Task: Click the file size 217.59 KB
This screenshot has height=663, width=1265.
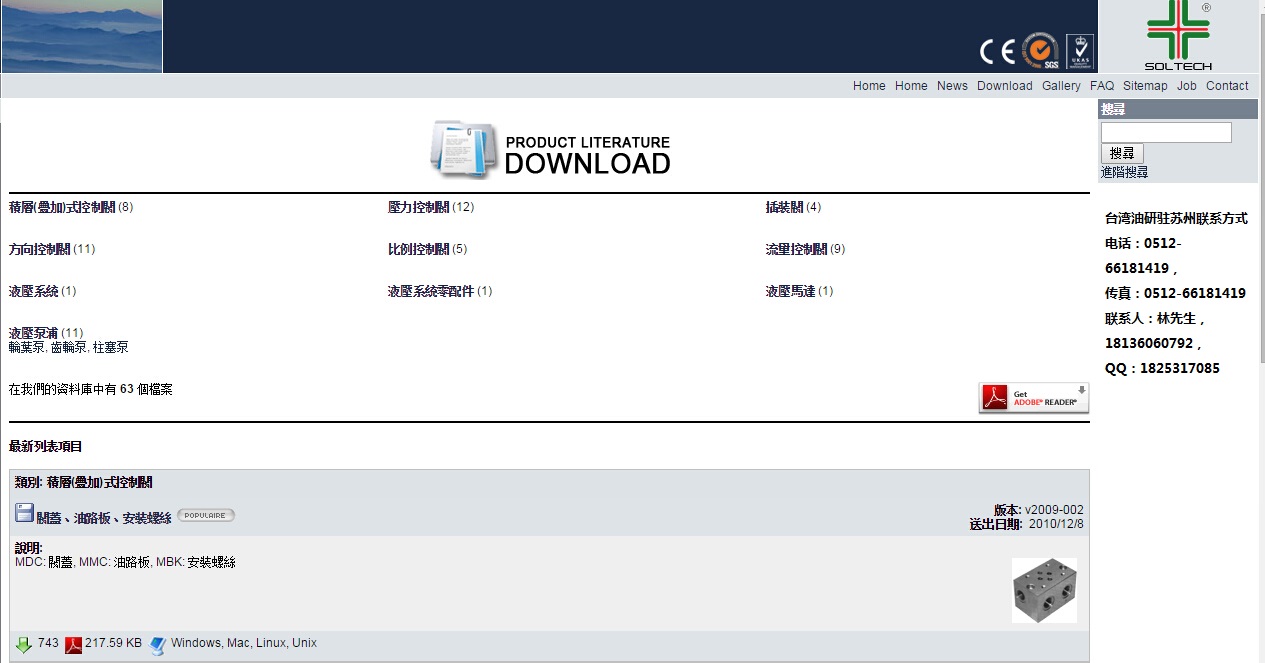Action: click(114, 643)
